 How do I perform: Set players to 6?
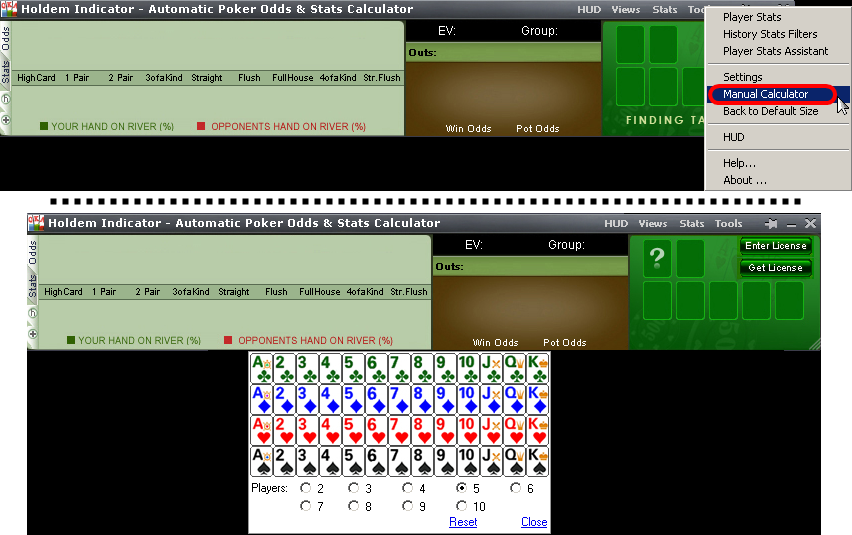pos(515,488)
